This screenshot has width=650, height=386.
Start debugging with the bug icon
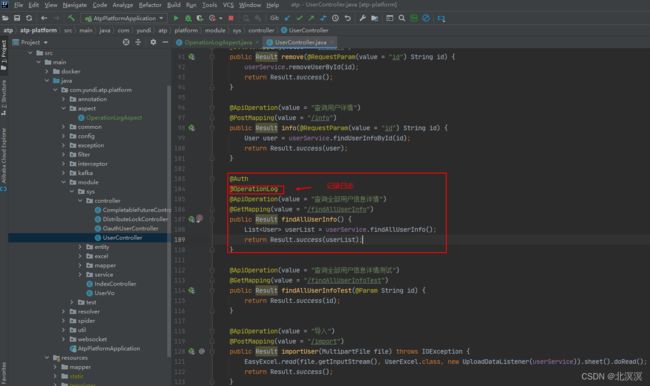(x=188, y=18)
